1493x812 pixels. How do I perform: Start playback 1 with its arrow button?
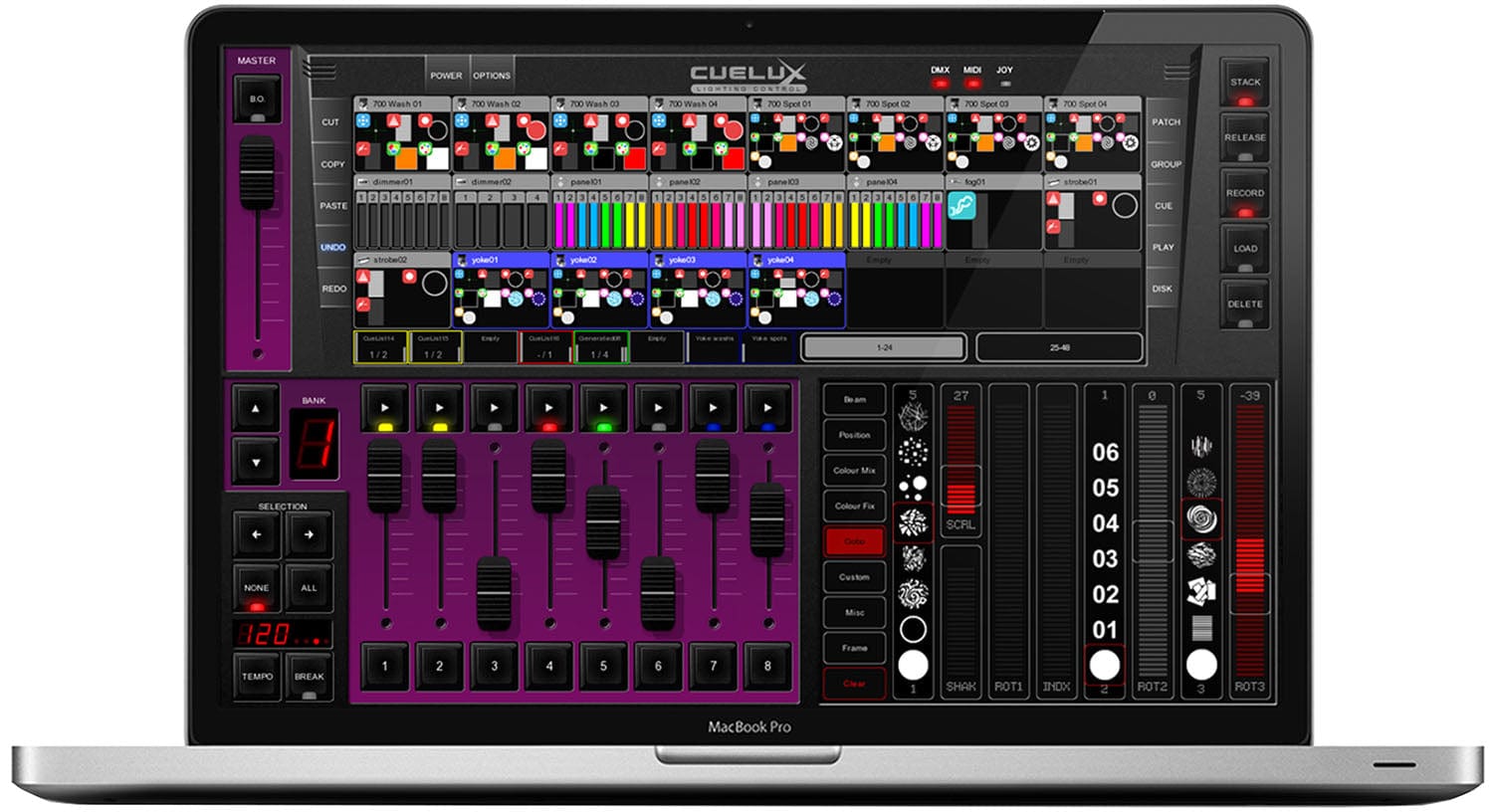385,407
